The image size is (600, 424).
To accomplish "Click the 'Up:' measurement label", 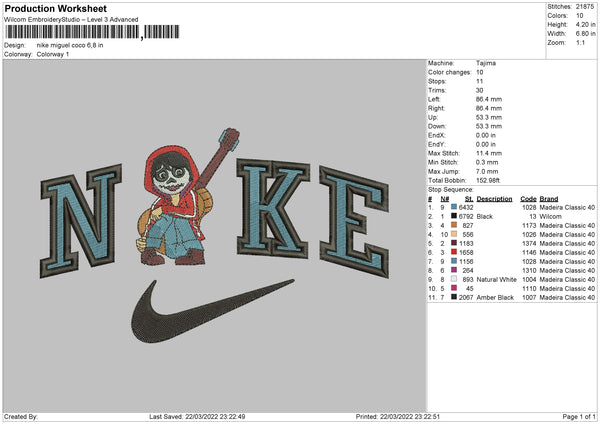I will point(433,117).
